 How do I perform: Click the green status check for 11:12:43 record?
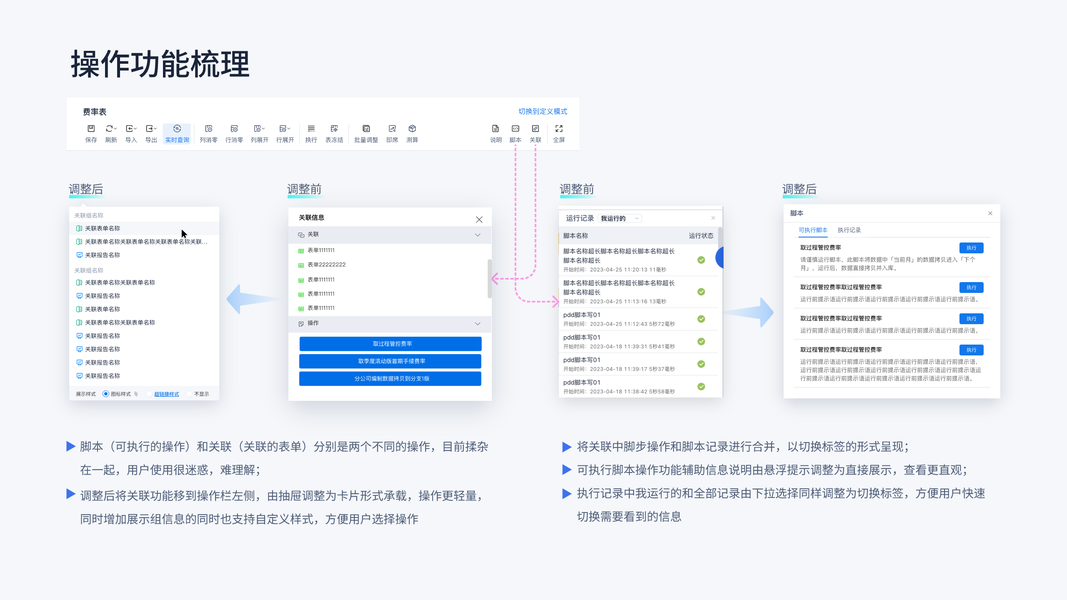(x=701, y=319)
